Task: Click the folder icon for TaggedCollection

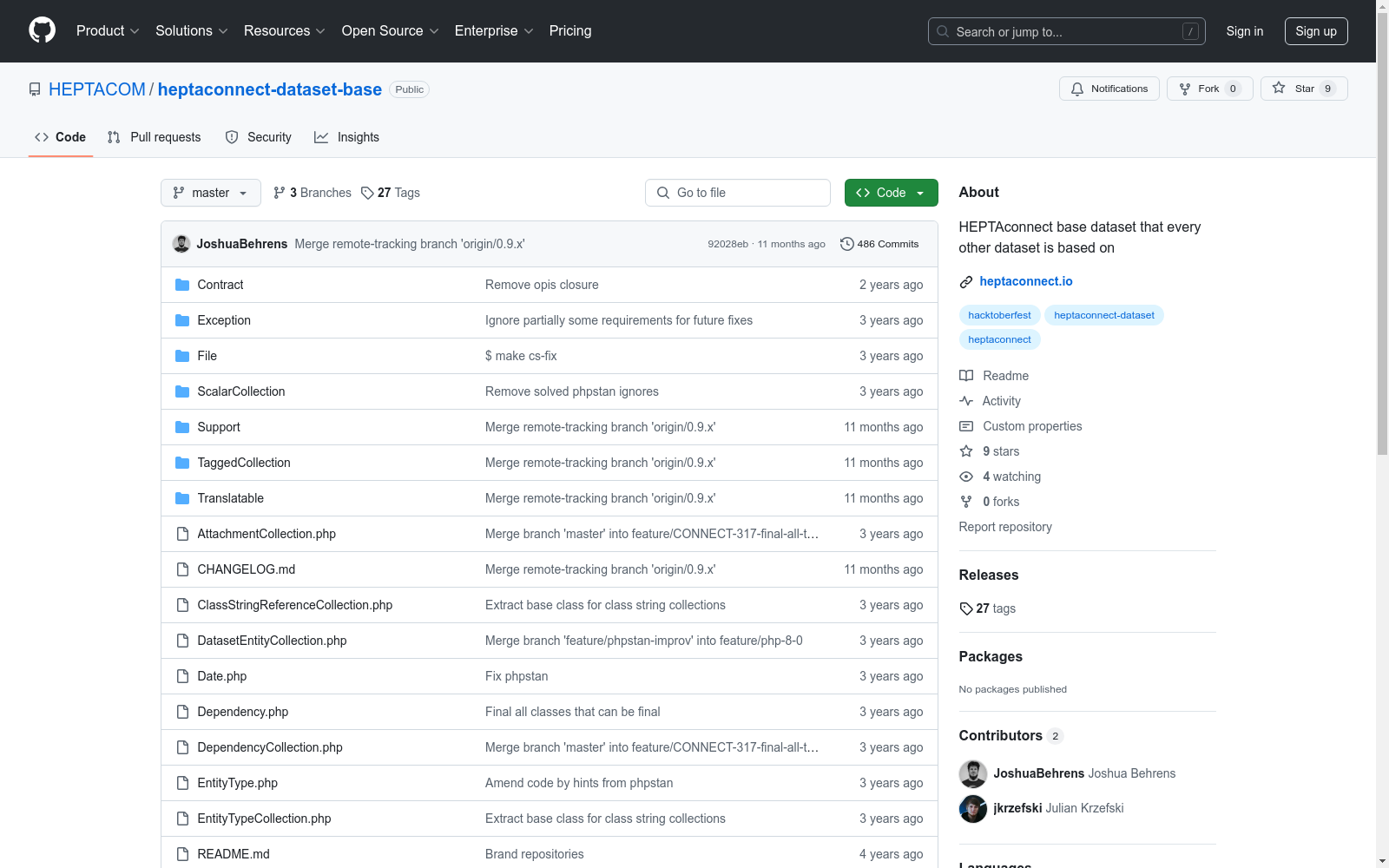Action: 182,463
